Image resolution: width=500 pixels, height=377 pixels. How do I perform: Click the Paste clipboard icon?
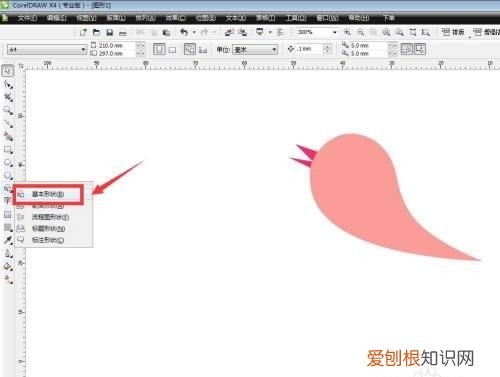pyautogui.click(x=166, y=32)
